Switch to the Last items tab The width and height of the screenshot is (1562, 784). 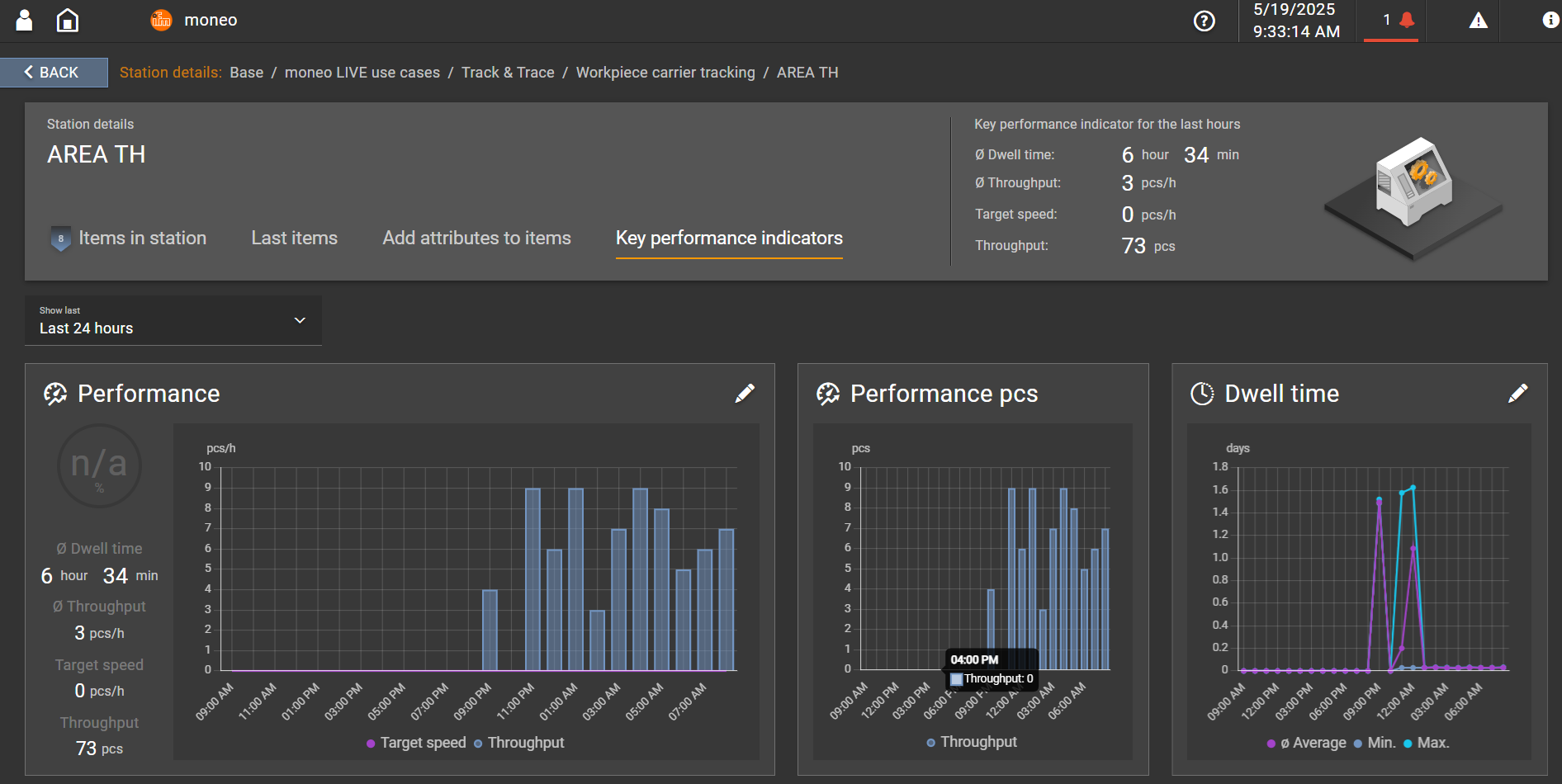(x=294, y=239)
